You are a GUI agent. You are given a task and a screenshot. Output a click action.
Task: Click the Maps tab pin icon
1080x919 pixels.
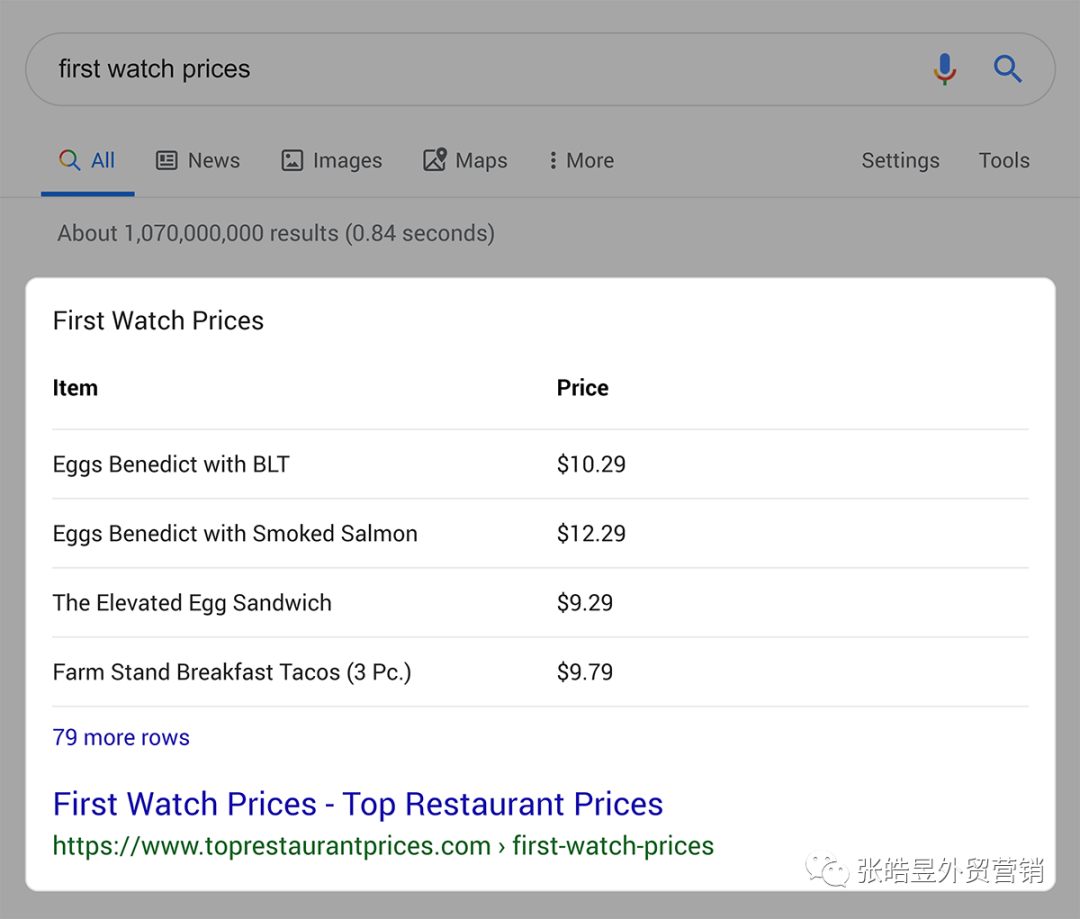click(434, 161)
